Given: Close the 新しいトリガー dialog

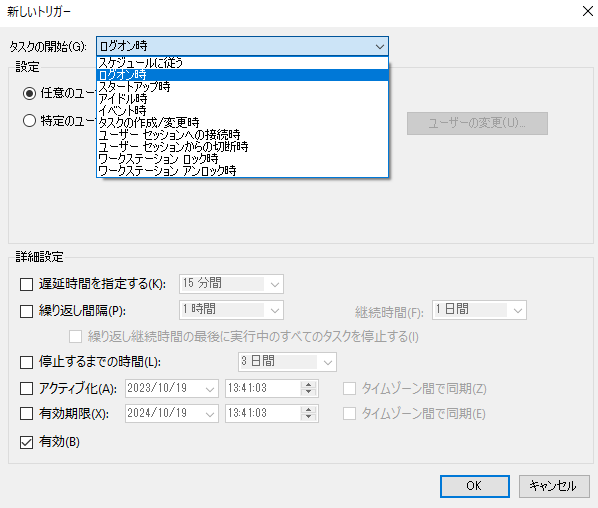Looking at the screenshot, I should point(588,11).
